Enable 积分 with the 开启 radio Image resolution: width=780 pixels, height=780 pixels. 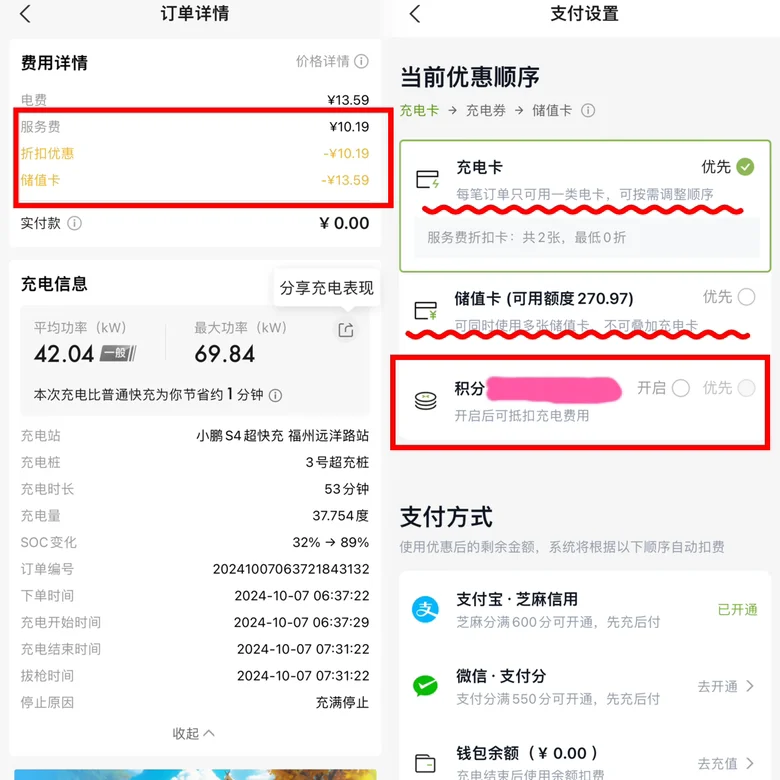tap(681, 388)
